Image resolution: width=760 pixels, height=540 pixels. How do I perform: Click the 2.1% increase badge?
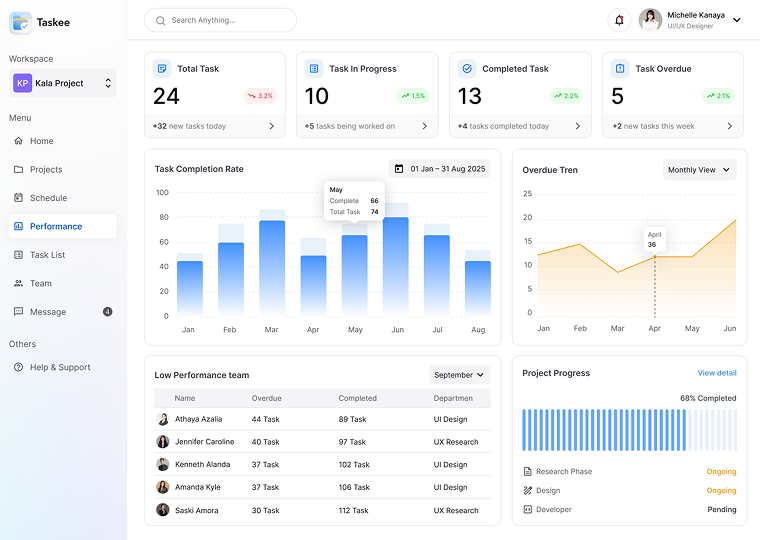[718, 96]
